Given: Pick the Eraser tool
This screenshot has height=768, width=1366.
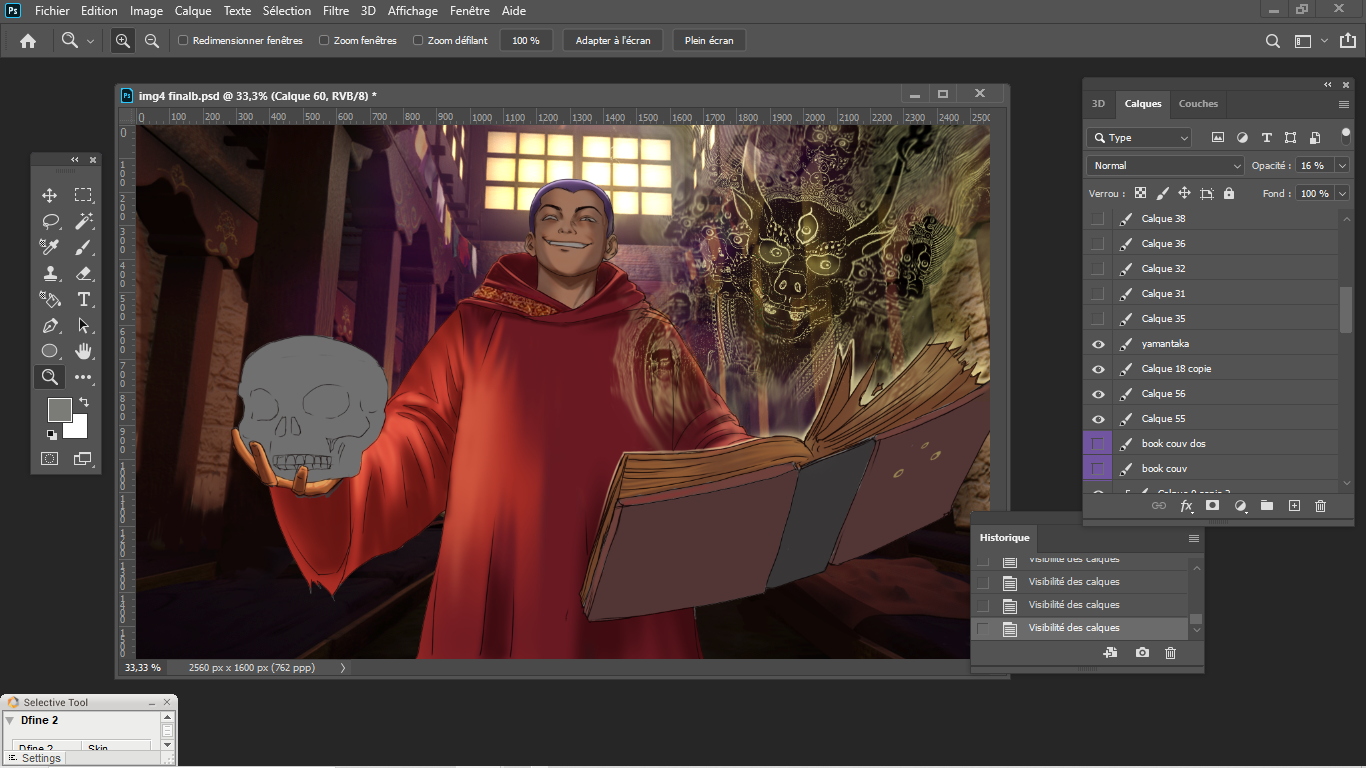Looking at the screenshot, I should click(84, 273).
